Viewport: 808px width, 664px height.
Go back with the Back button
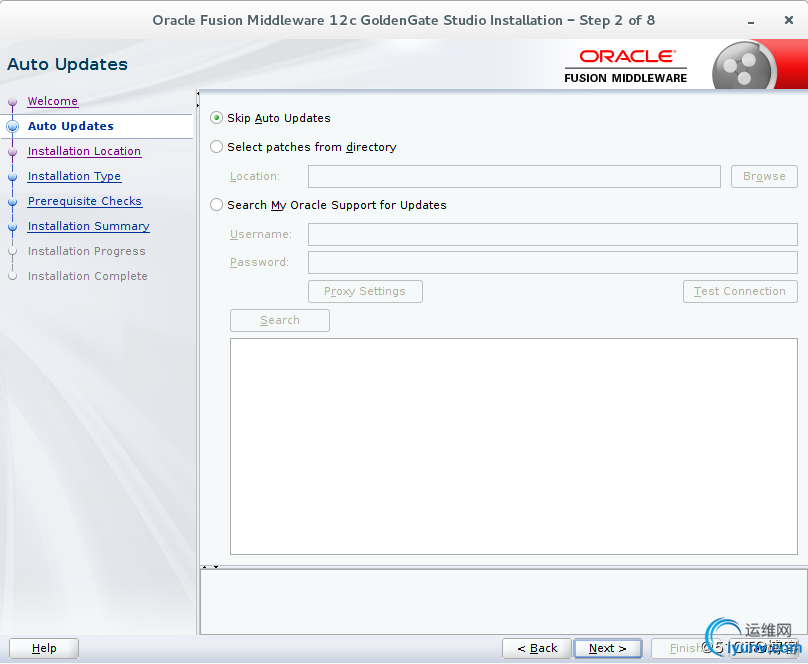[537, 648]
